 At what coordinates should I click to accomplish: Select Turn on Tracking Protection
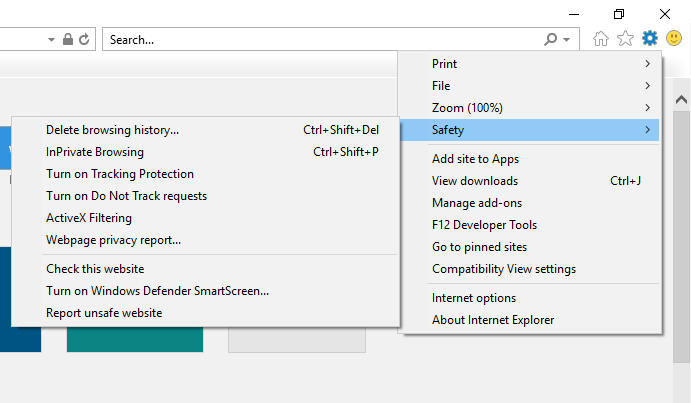(x=205, y=174)
